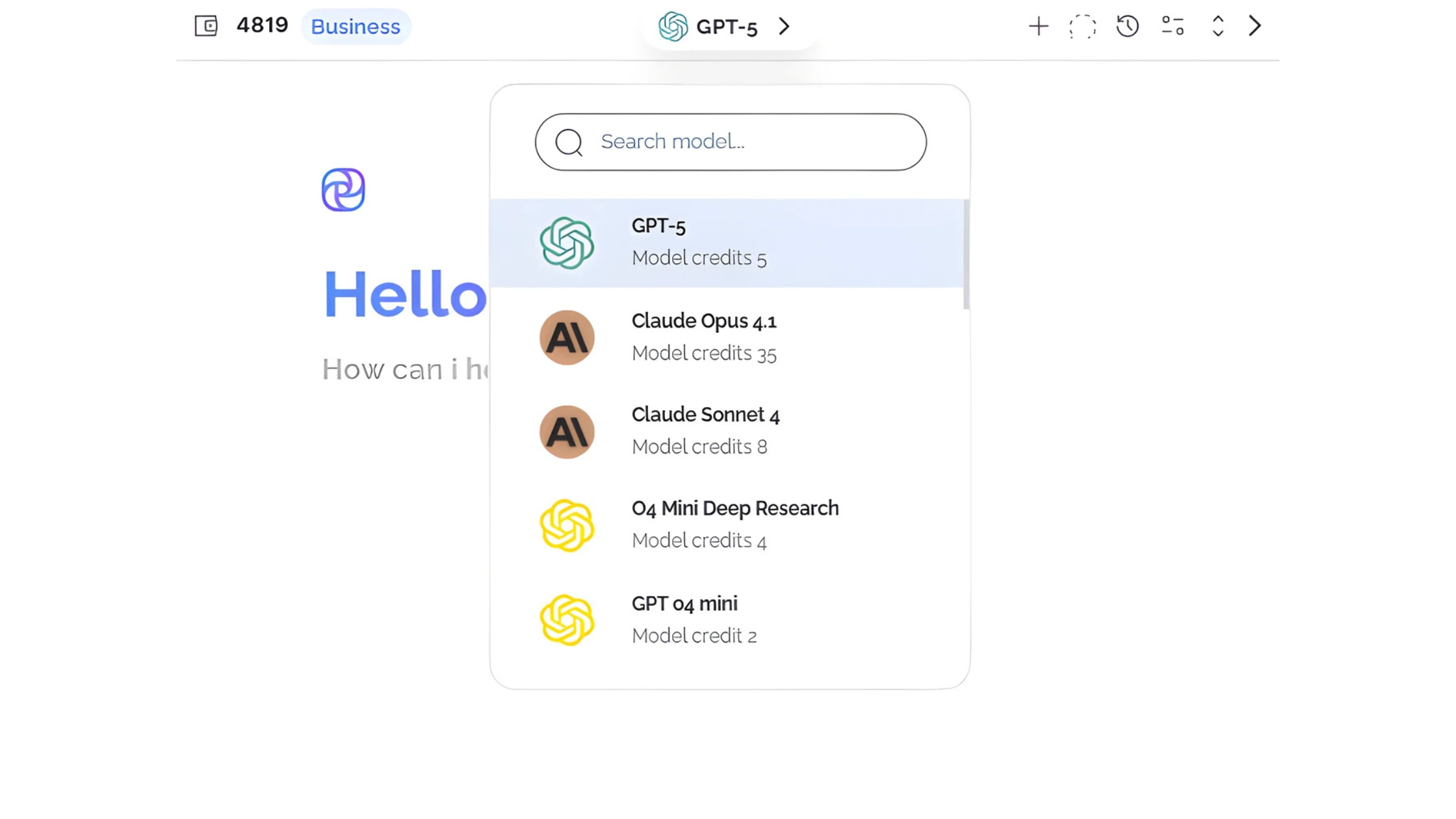Click the dashed circle temporary chat icon
The width and height of the screenshot is (1456, 819).
1082,27
